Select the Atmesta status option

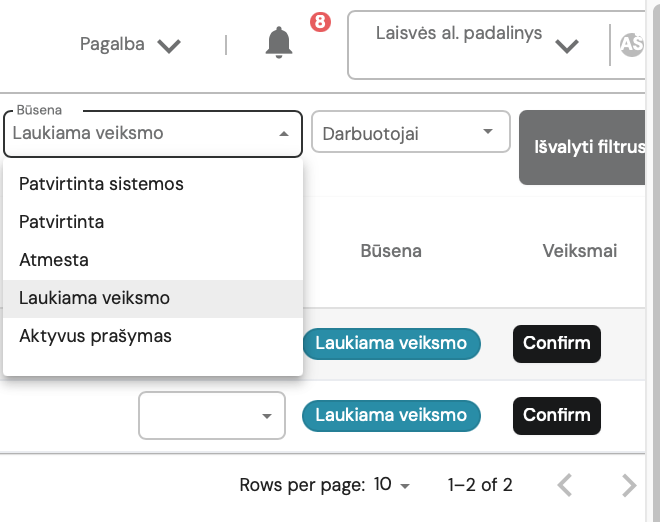pos(54,260)
